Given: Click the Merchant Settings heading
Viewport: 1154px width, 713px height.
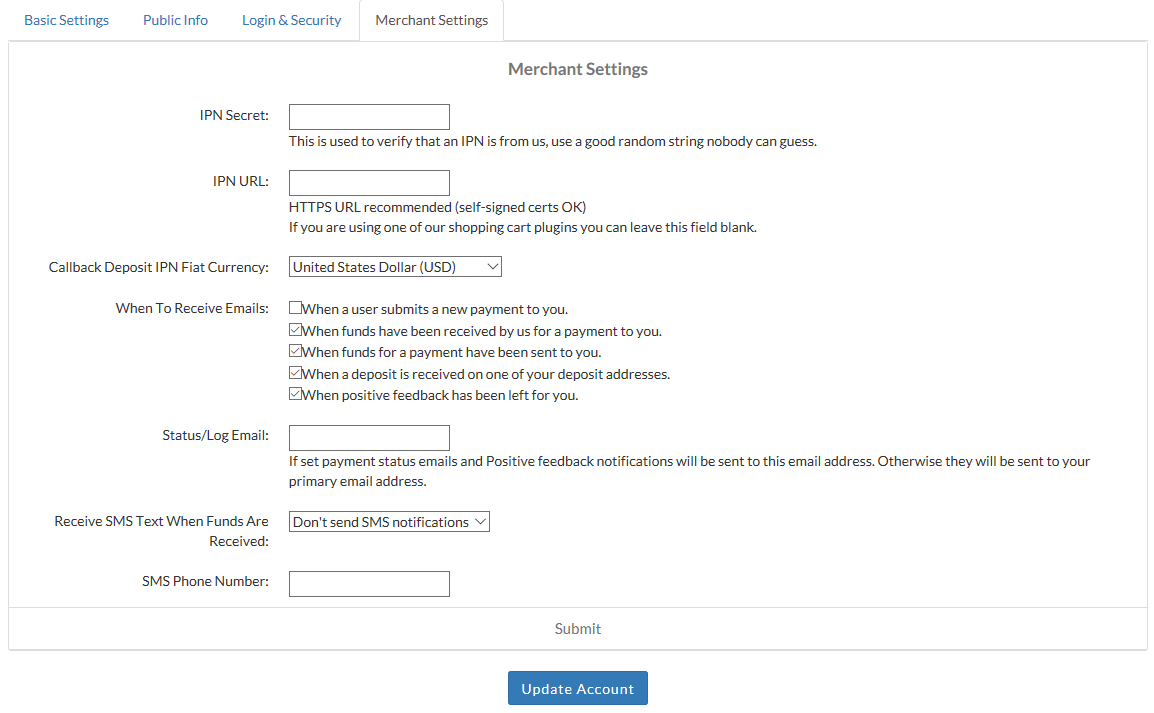Looking at the screenshot, I should [x=578, y=69].
